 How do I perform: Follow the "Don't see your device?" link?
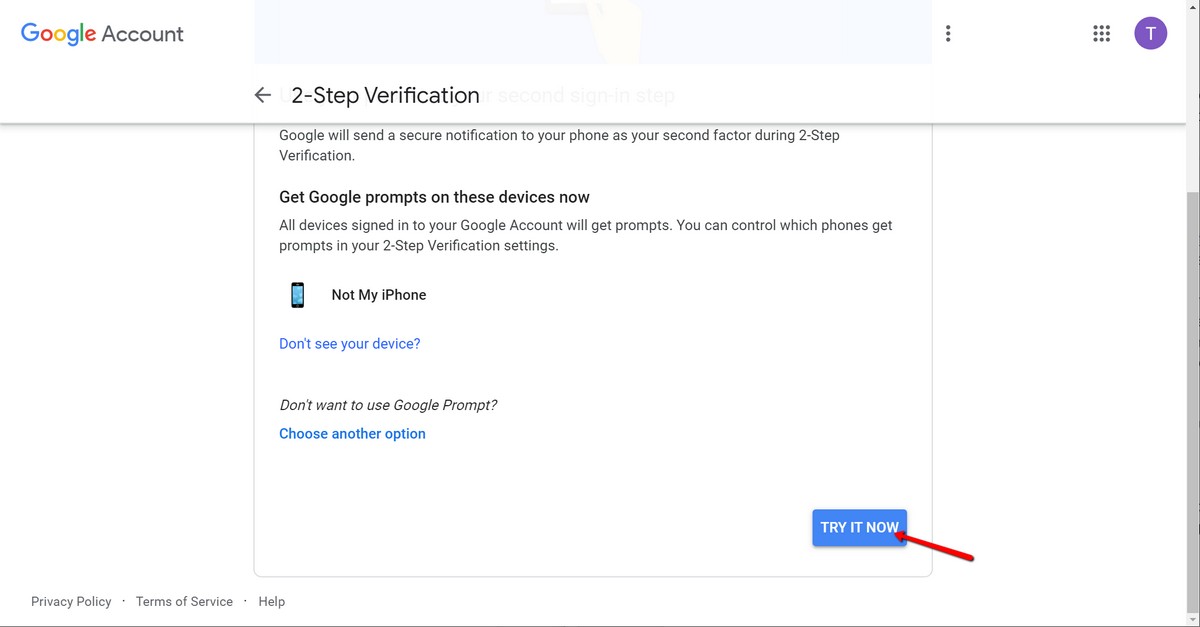click(x=349, y=344)
